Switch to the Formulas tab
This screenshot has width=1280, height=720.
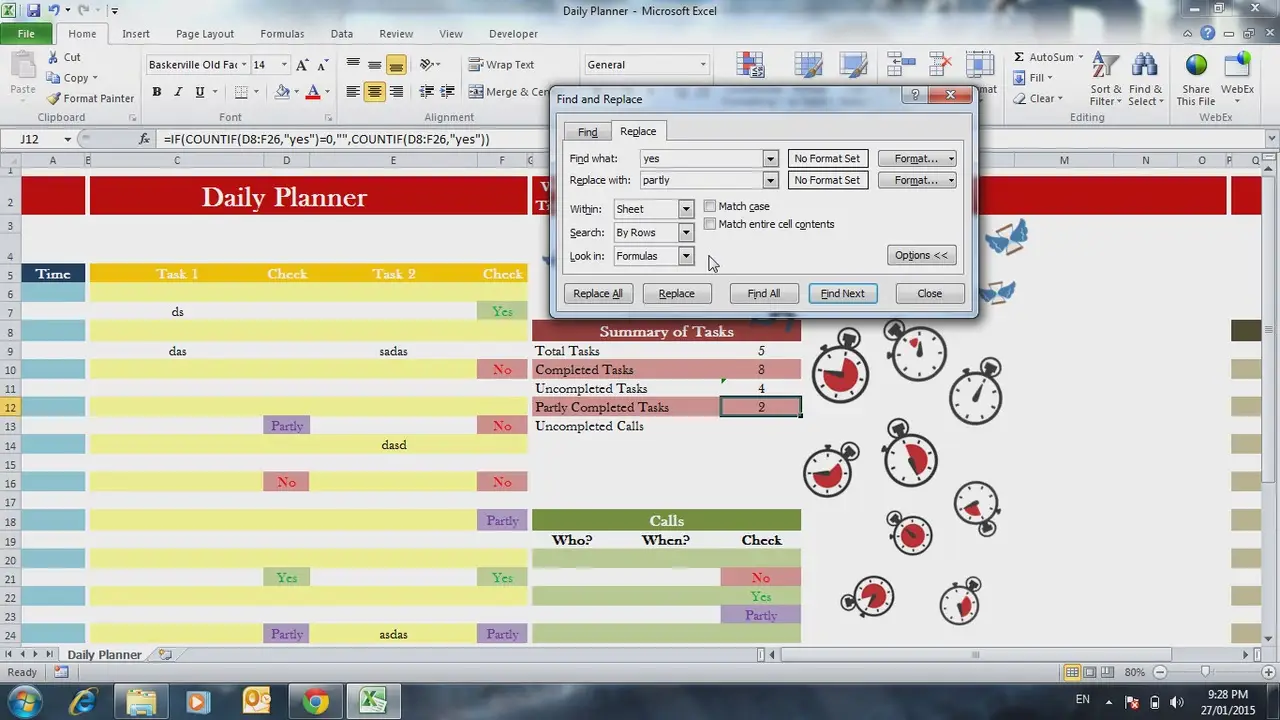tap(282, 34)
